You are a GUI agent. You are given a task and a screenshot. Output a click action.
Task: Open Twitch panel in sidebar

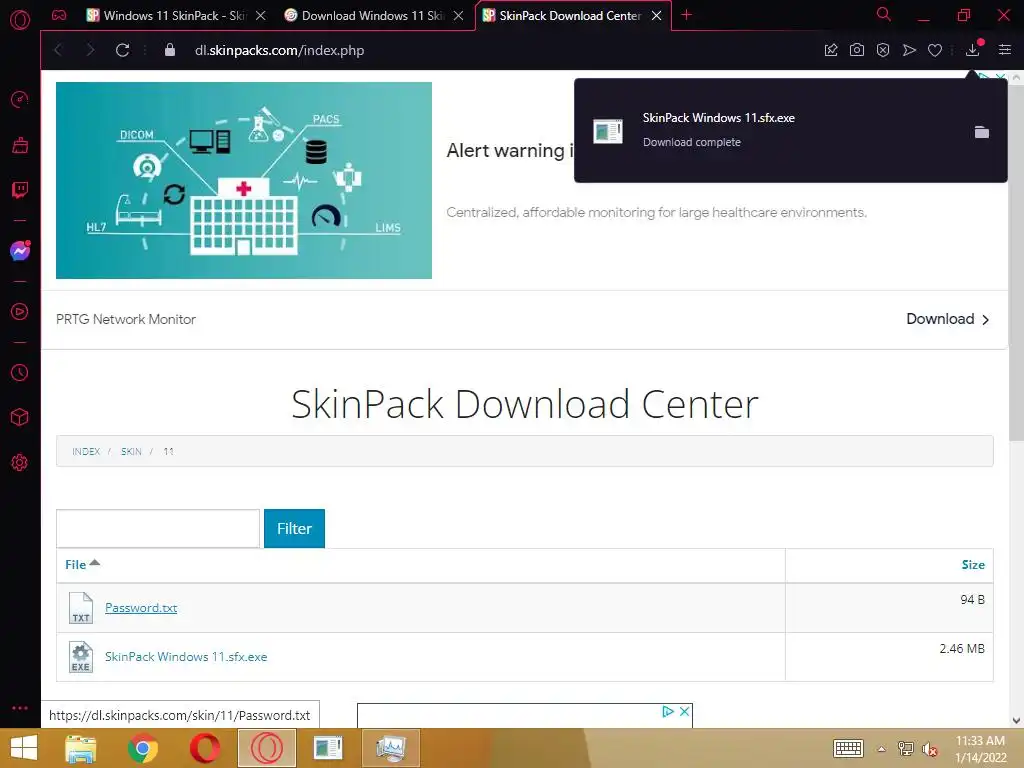[20, 190]
